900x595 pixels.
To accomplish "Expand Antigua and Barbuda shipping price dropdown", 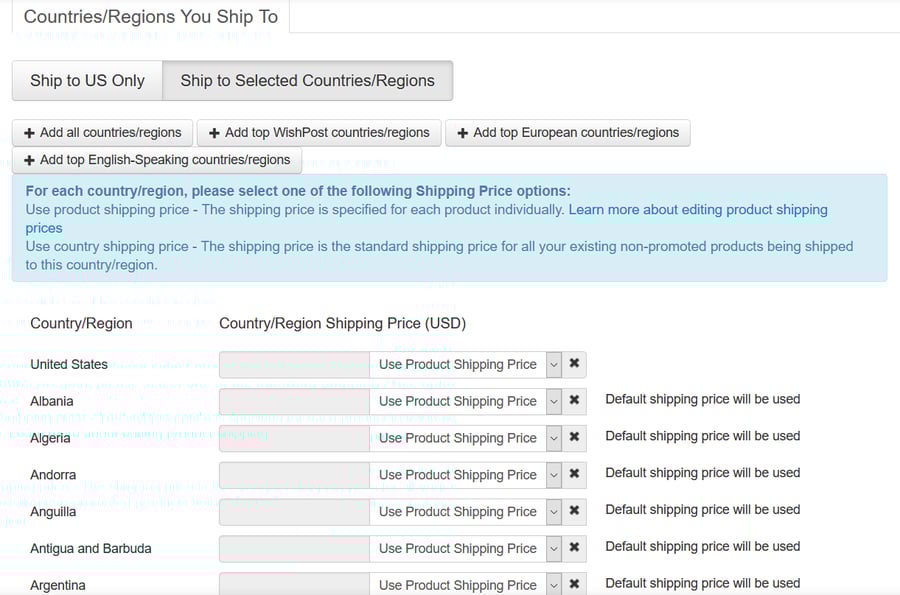I will pyautogui.click(x=465, y=548).
